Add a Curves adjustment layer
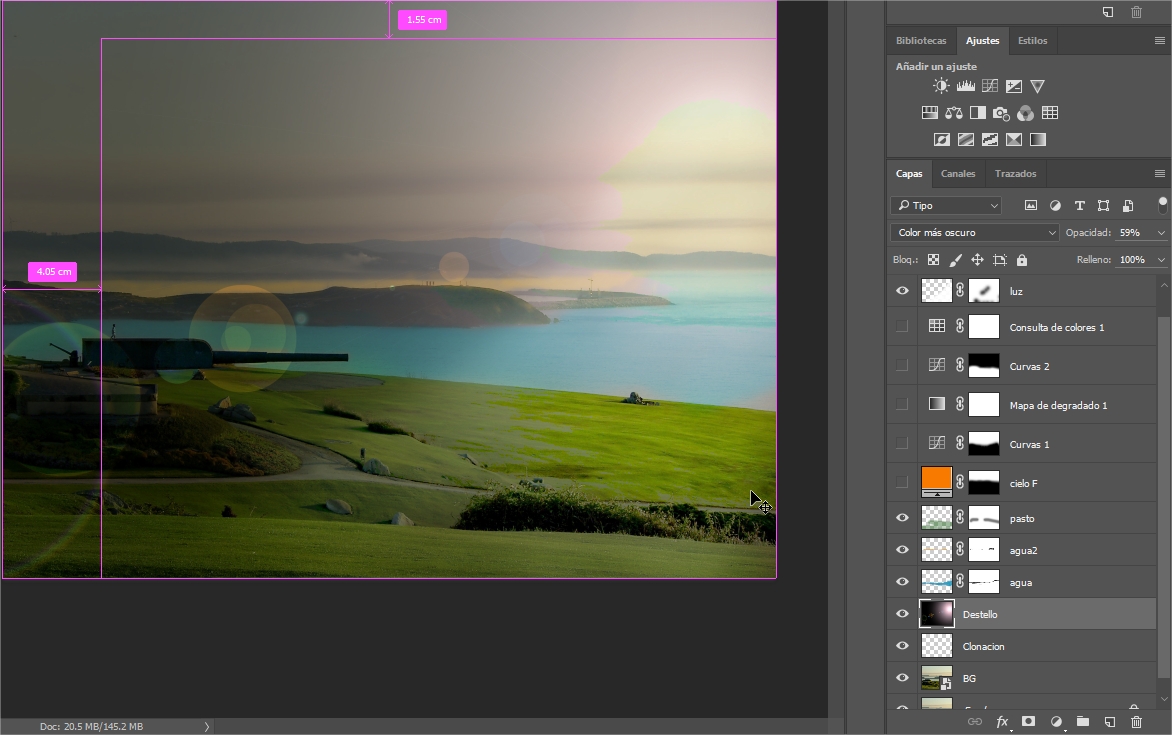The width and height of the screenshot is (1172, 735). point(990,86)
